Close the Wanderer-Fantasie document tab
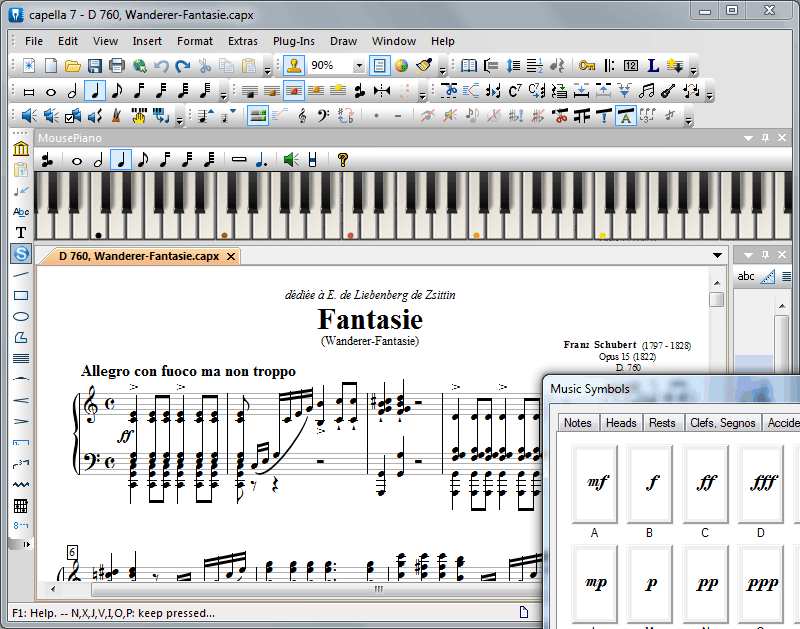 click(x=231, y=256)
